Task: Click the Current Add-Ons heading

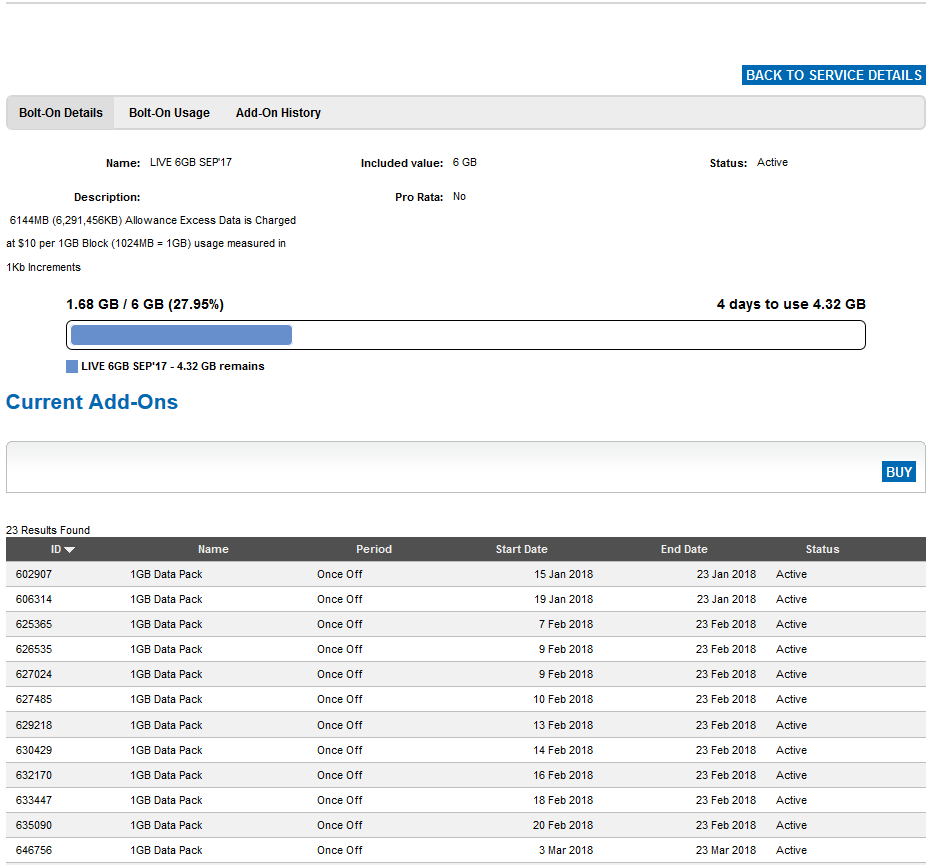Action: (92, 402)
